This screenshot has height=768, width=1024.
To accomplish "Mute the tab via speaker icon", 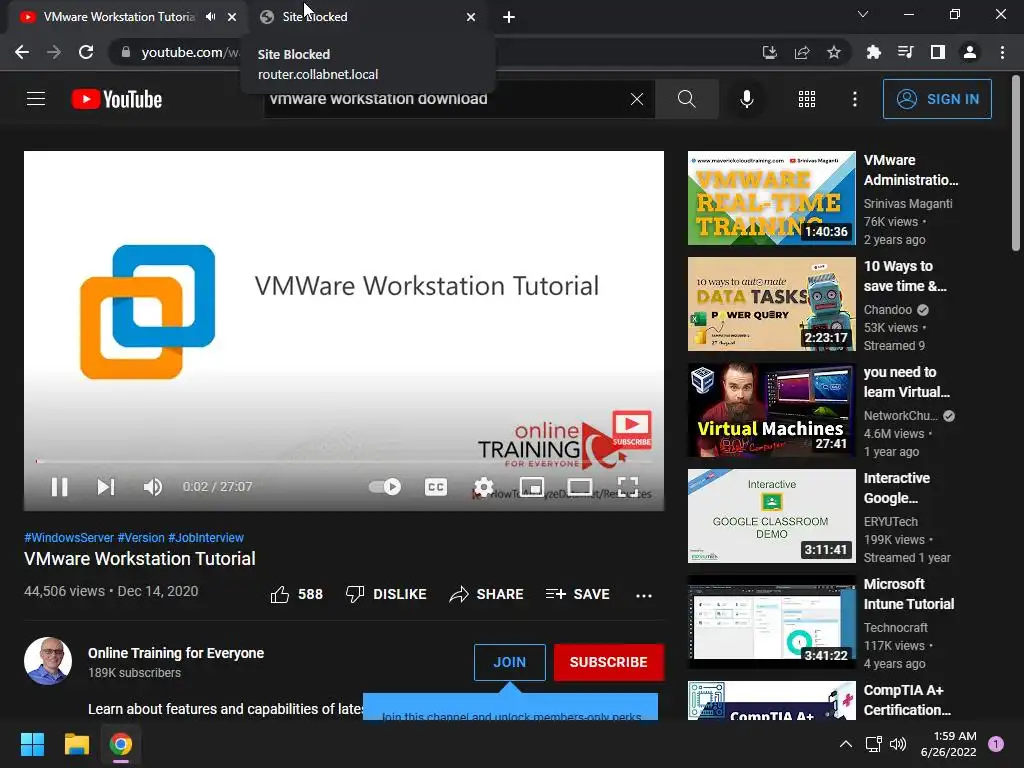I will (210, 17).
